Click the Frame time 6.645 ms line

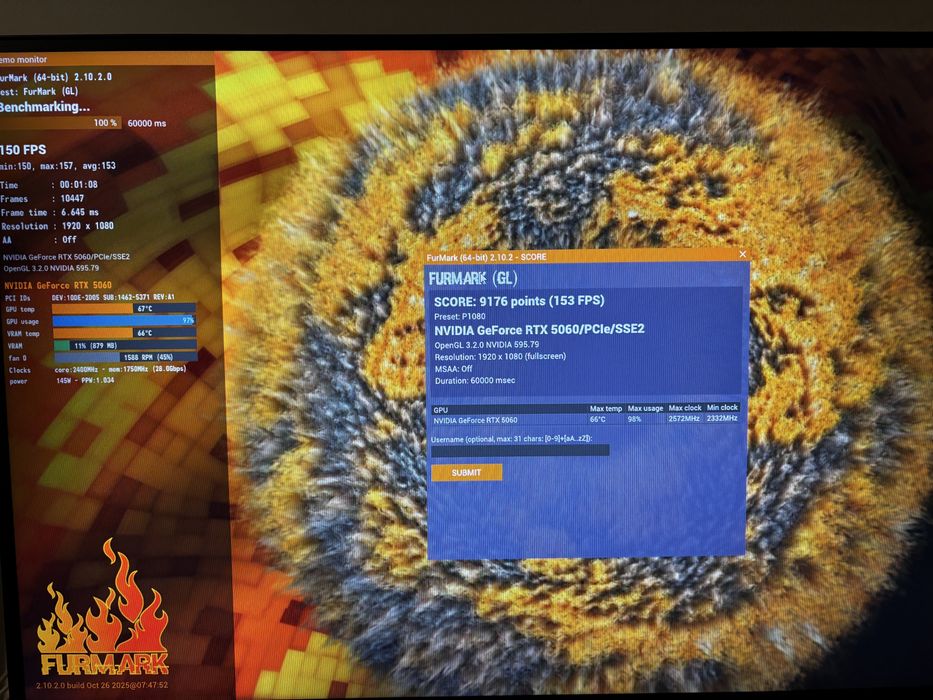click(50, 212)
